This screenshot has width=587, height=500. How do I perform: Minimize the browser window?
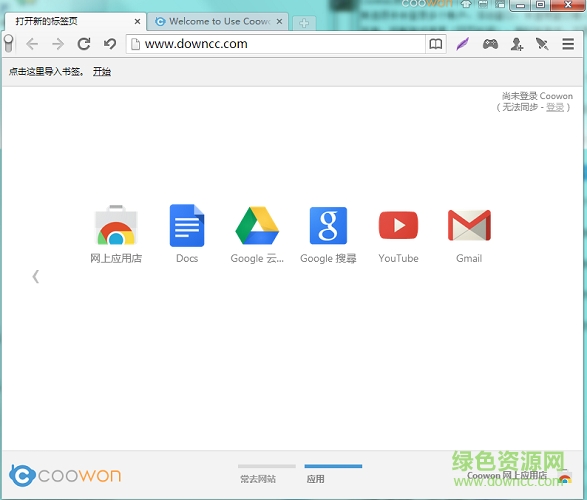click(x=521, y=5)
